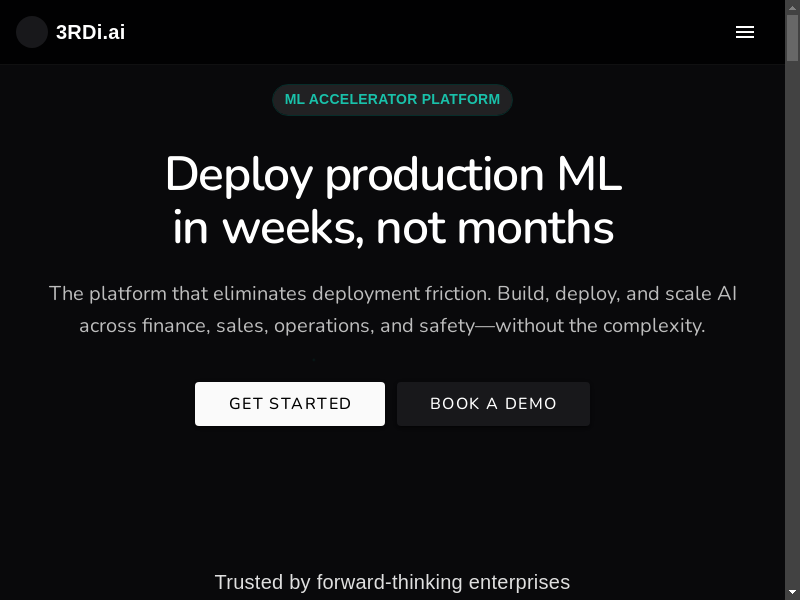Open the hamburger navigation menu

(744, 32)
